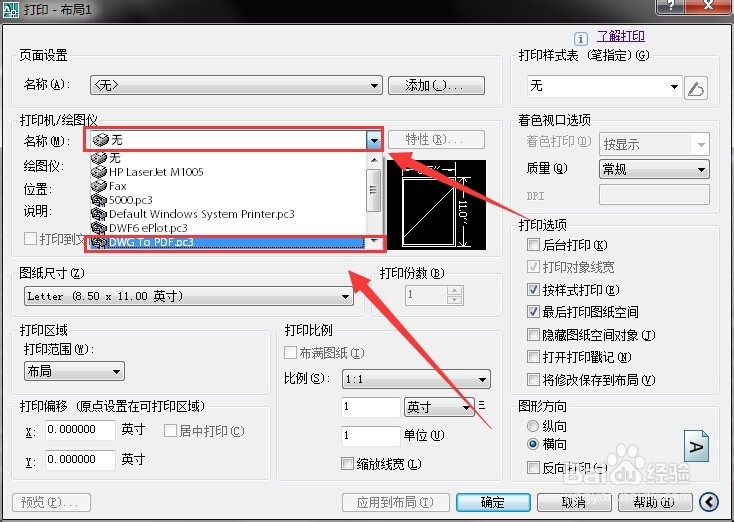This screenshot has height=522, width=734.
Task: Open the 了解打印 link
Action: tap(621, 36)
